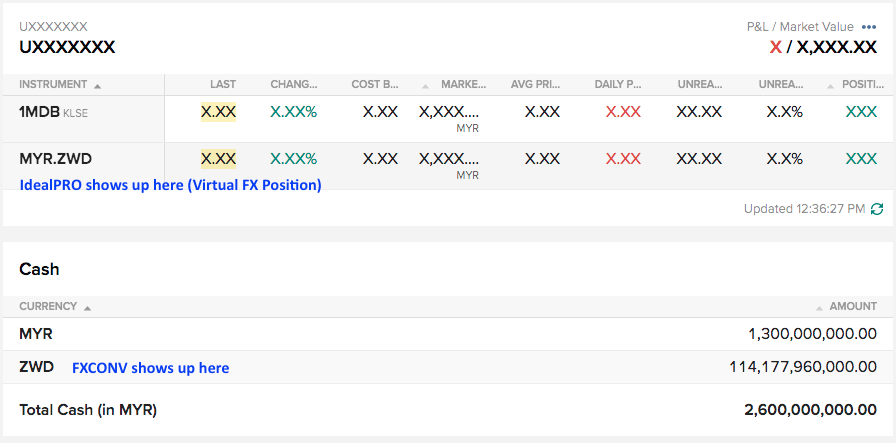Click the P&L / Market Value label
The image size is (896, 443).
[800, 27]
